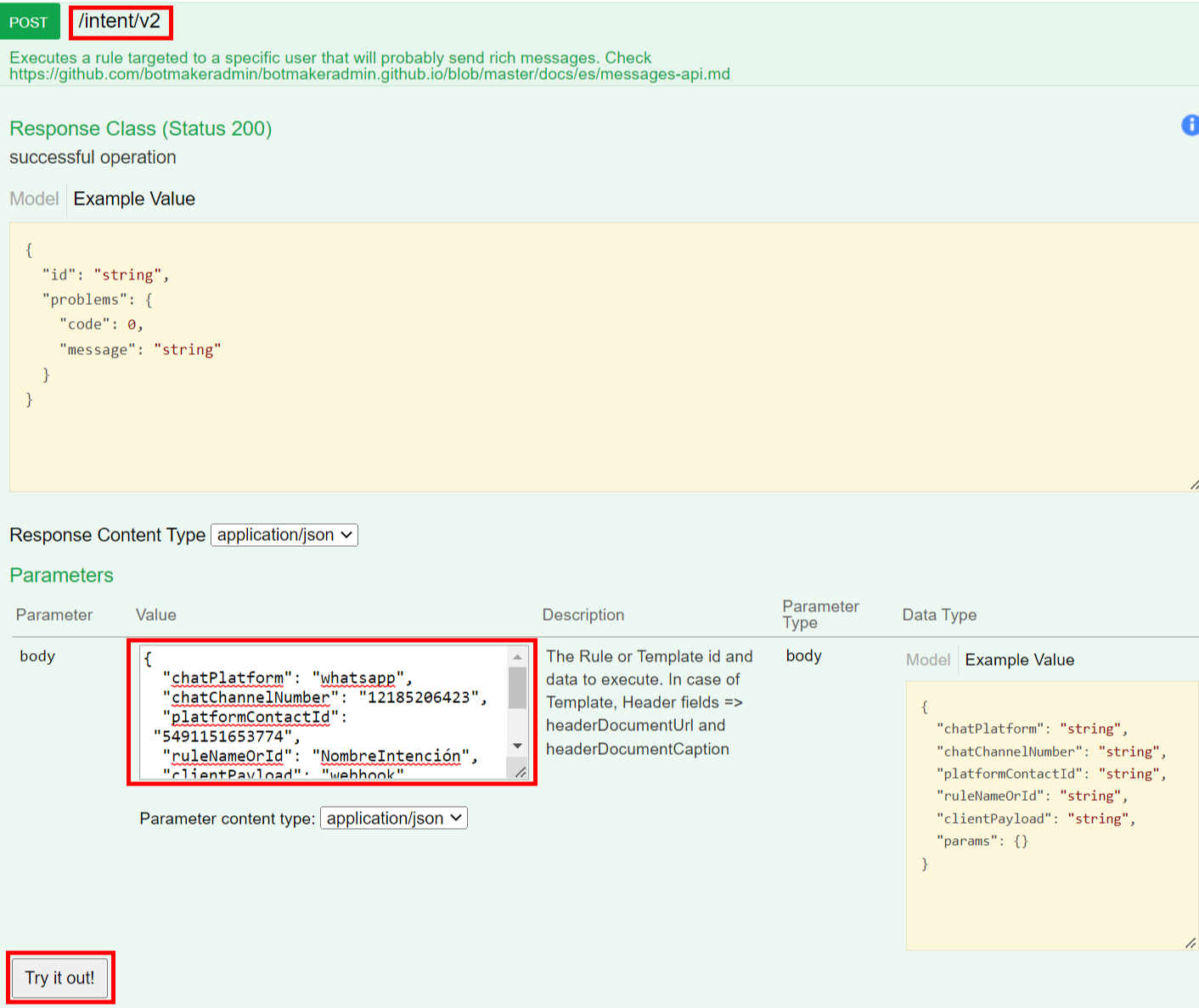
Task: Click the green POST method badge
Action: coord(30,22)
